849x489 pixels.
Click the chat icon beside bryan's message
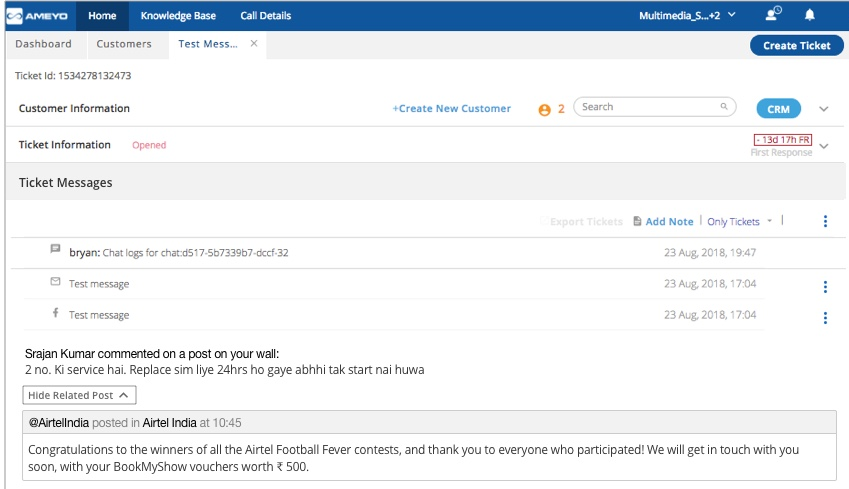pos(55,249)
